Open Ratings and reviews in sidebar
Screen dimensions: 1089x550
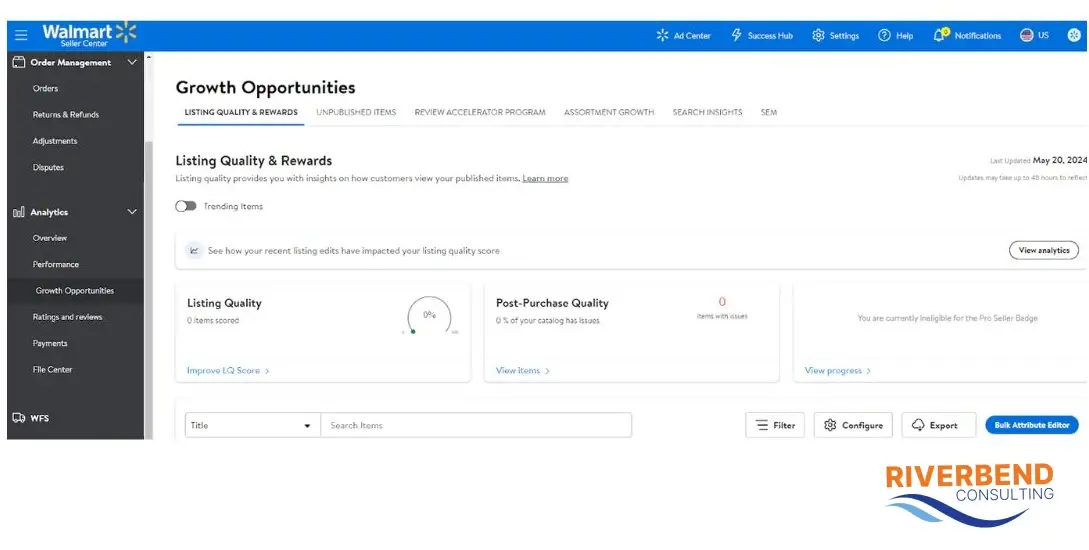click(67, 317)
